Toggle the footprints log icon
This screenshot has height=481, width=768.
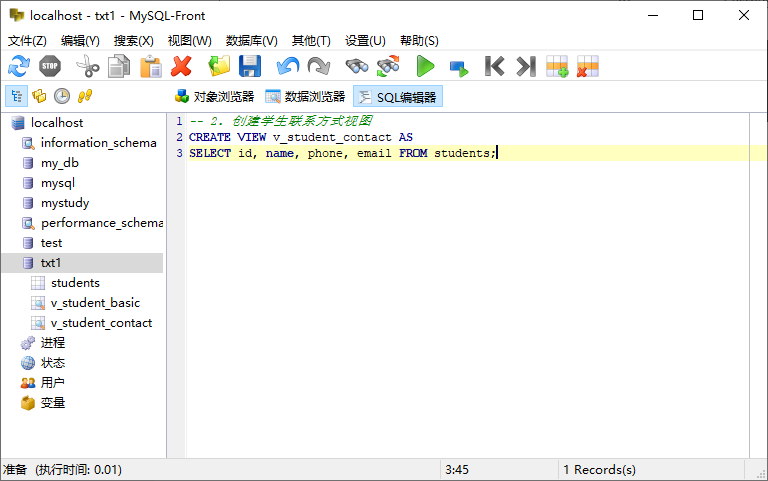pyautogui.click(x=85, y=96)
